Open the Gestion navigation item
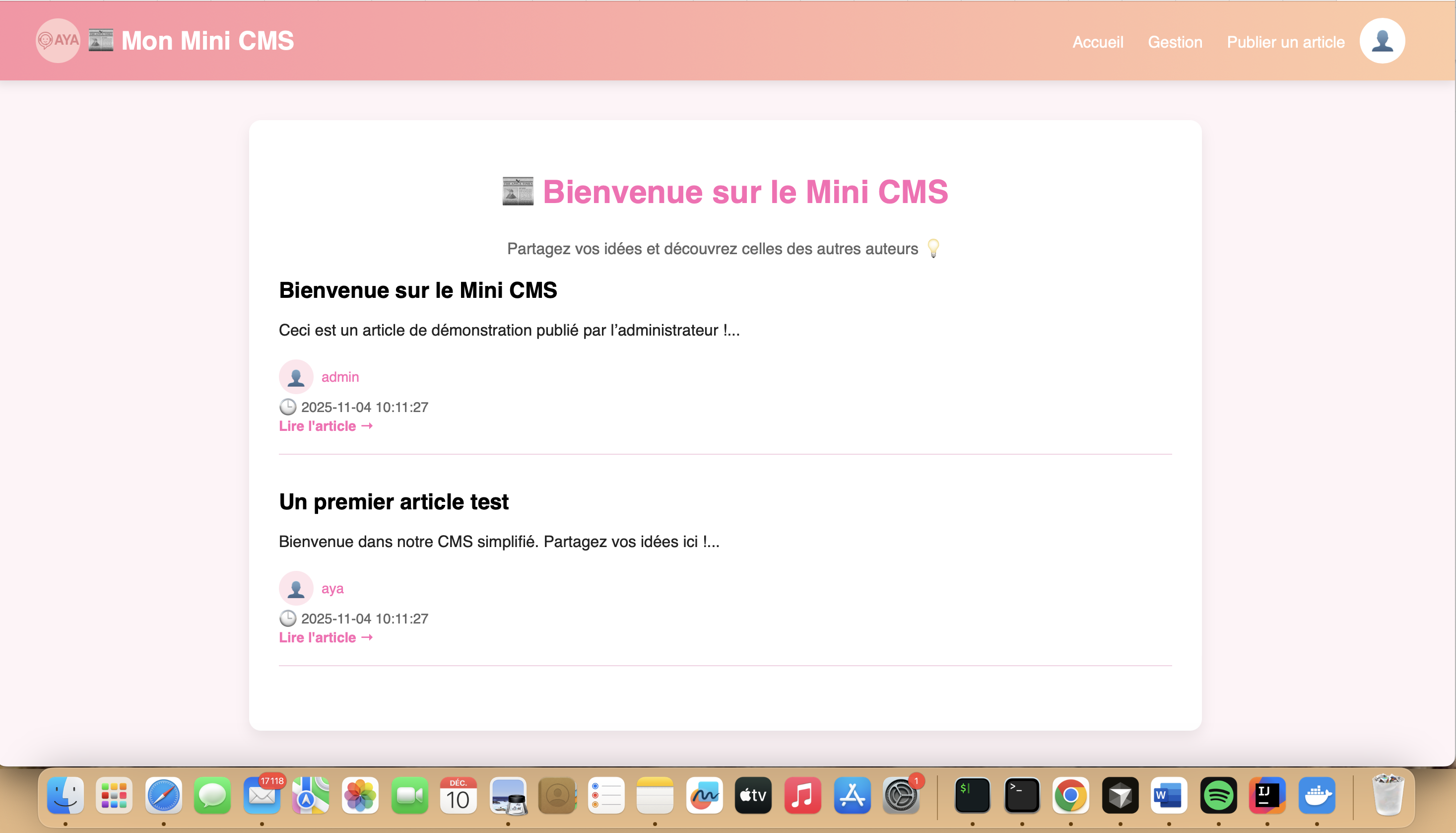This screenshot has width=1456, height=833. [x=1175, y=42]
